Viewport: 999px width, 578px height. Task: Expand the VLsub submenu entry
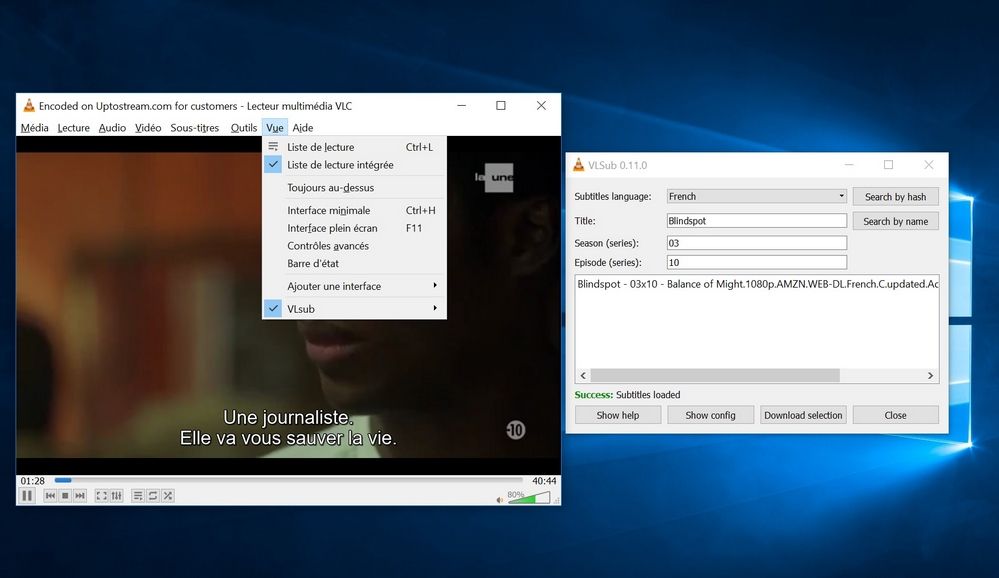click(x=354, y=308)
